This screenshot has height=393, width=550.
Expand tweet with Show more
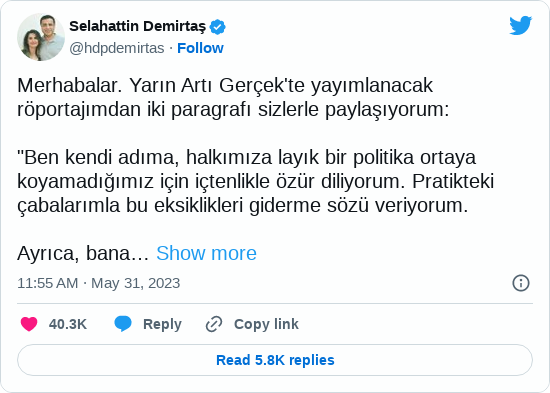click(x=206, y=253)
